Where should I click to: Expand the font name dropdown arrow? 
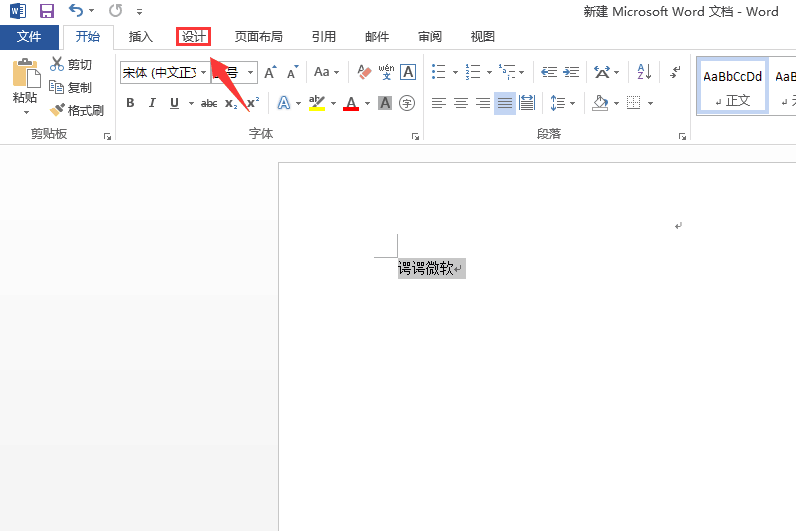204,73
